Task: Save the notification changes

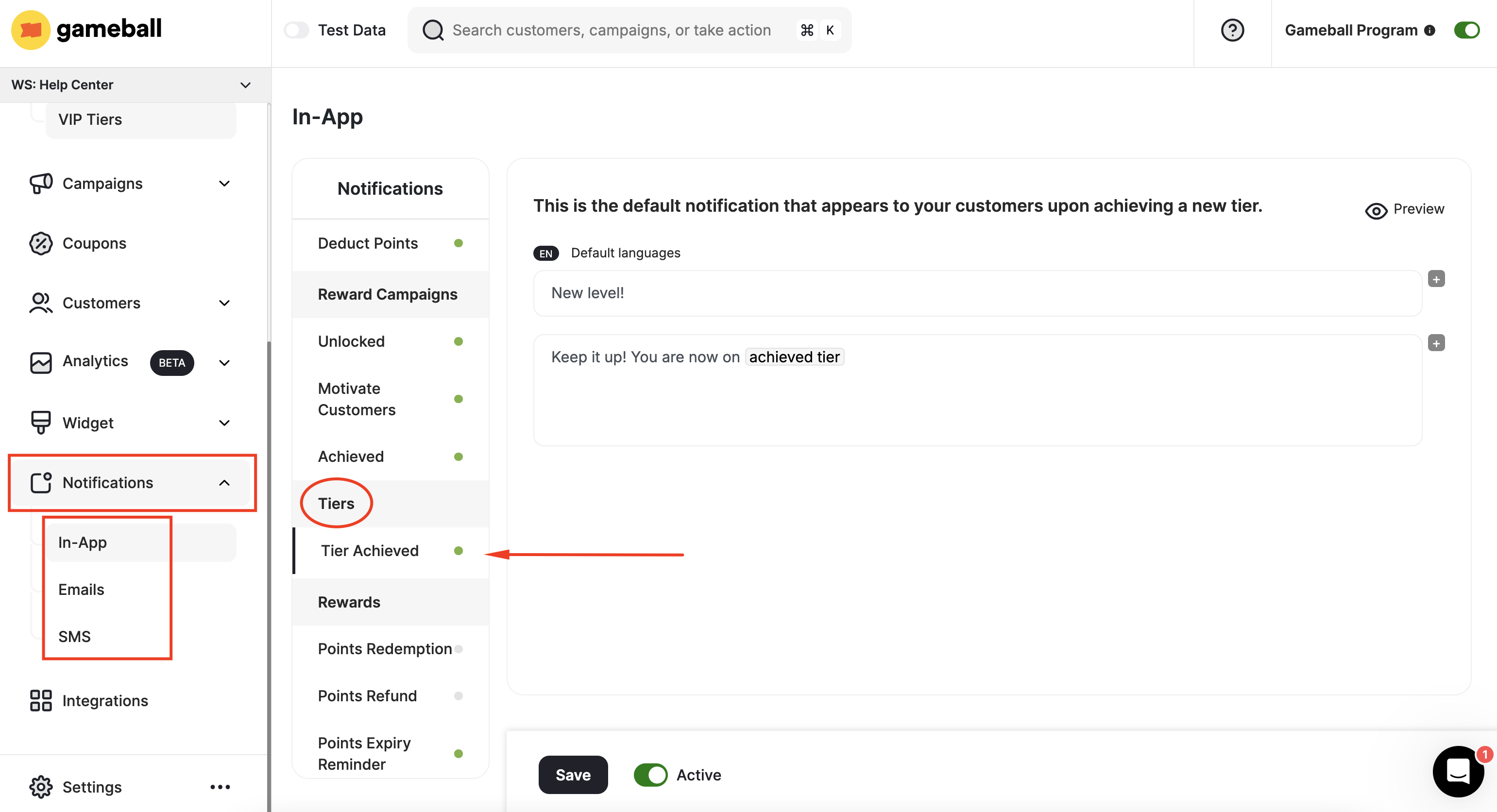Action: click(x=572, y=775)
